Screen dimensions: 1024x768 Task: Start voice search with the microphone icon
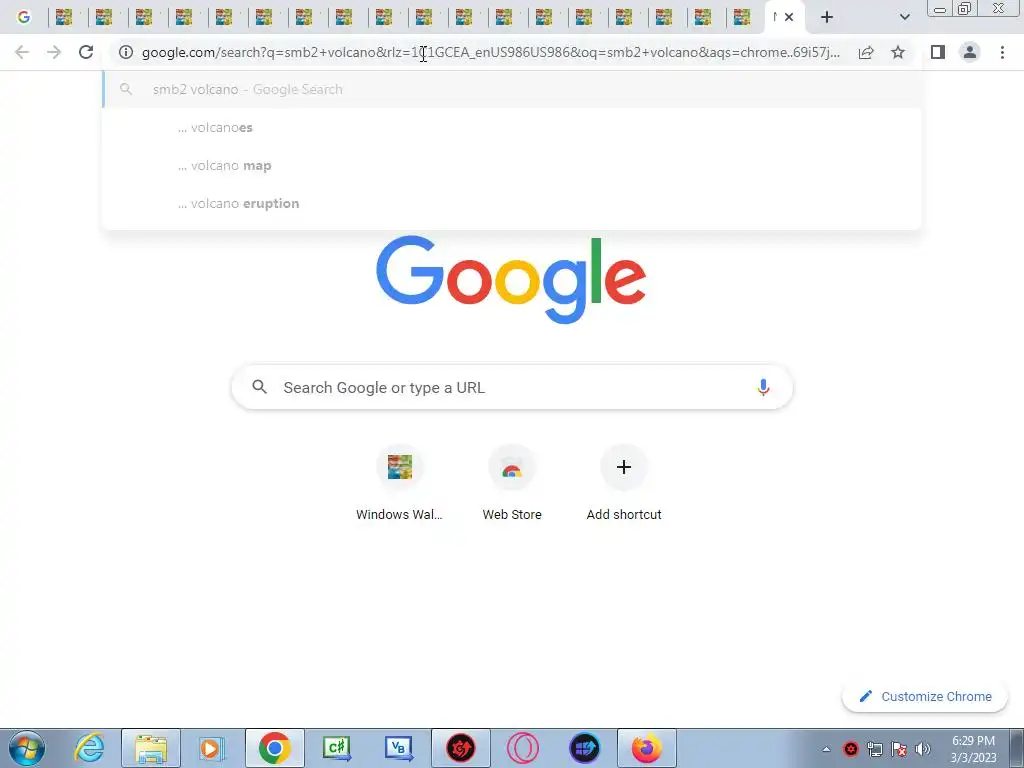pos(763,387)
